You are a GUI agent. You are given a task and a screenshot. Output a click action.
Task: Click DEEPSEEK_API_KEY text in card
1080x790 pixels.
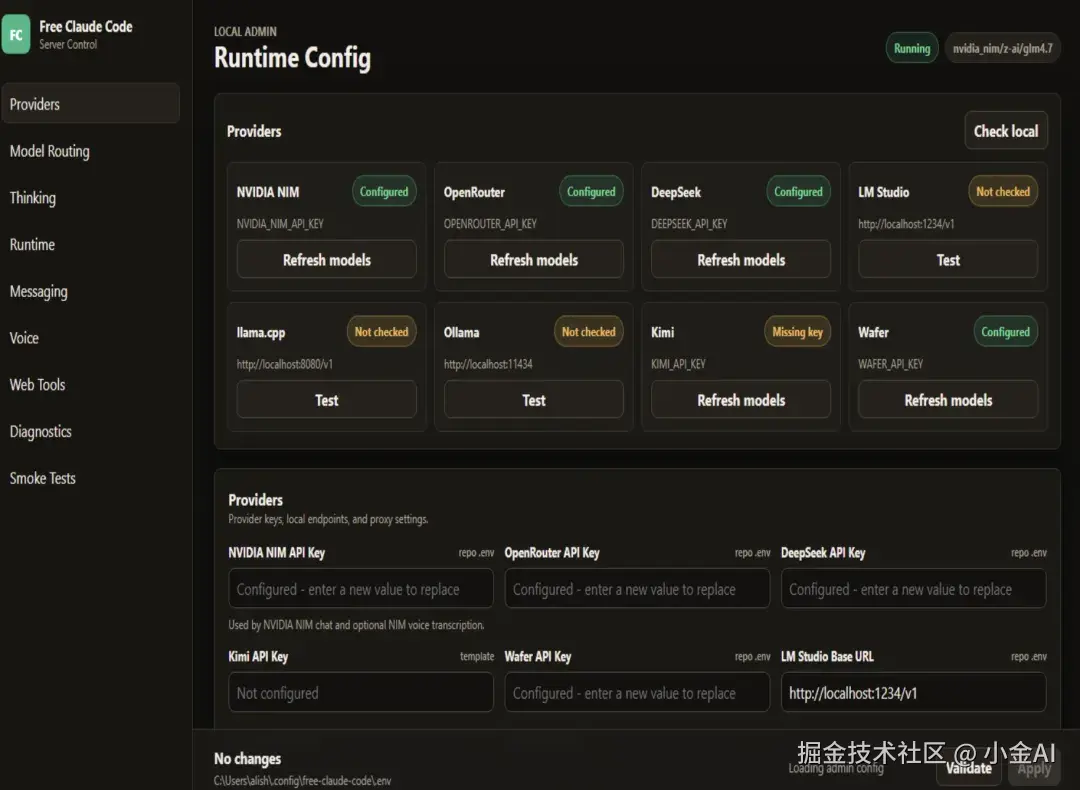689,224
